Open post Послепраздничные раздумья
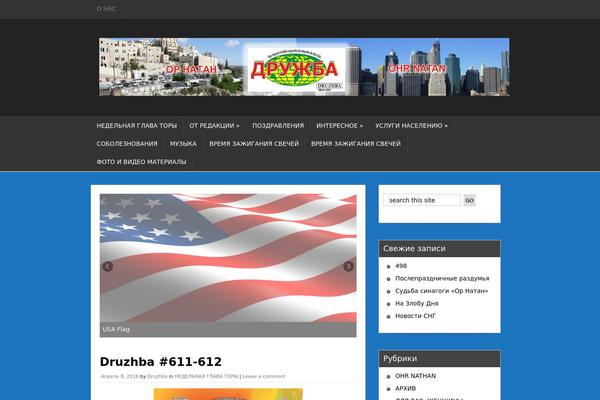The width and height of the screenshot is (600, 400). click(x=442, y=278)
